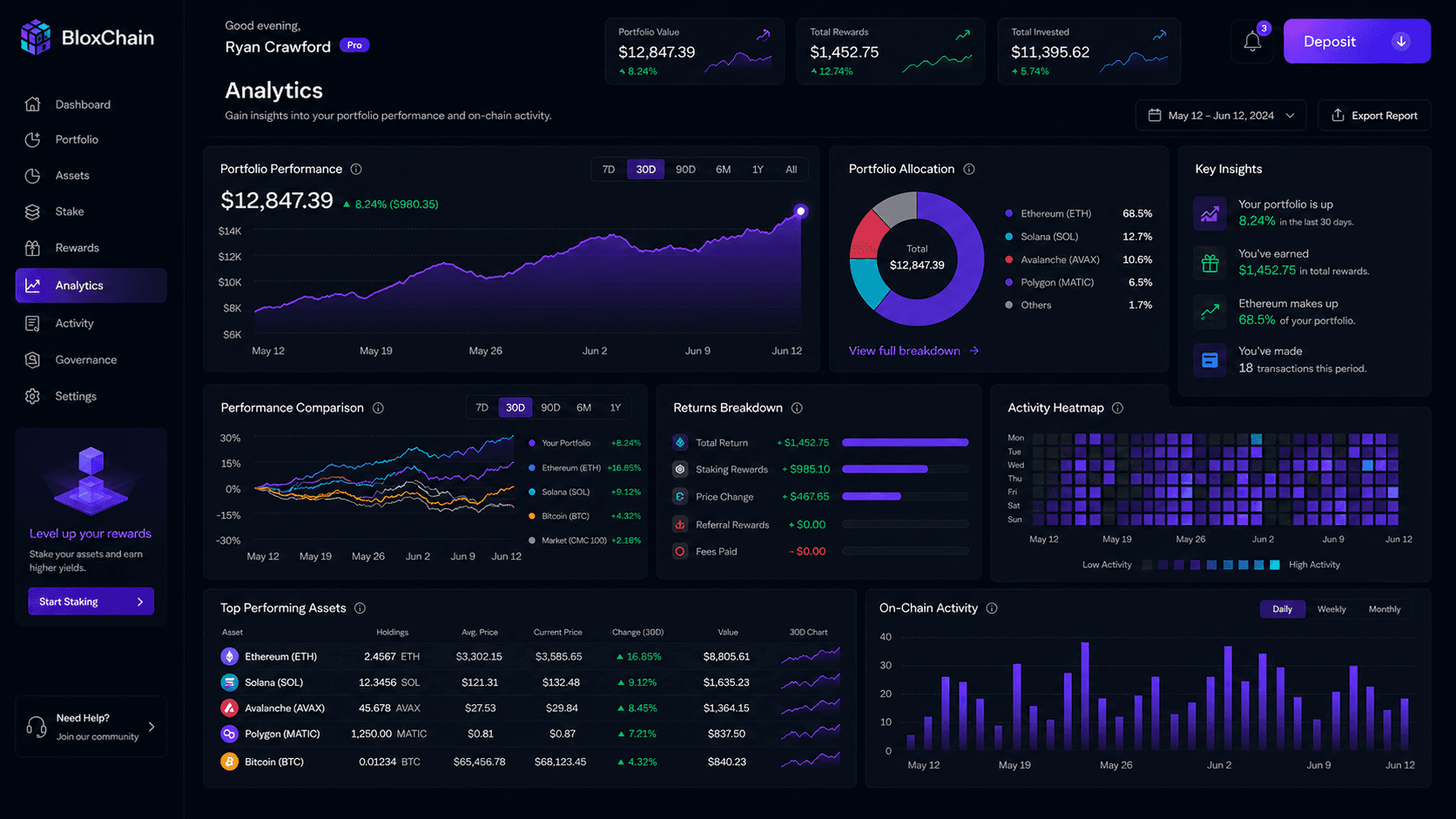
Task: Click the Ethereum coin icon in assets table
Action: 229,656
